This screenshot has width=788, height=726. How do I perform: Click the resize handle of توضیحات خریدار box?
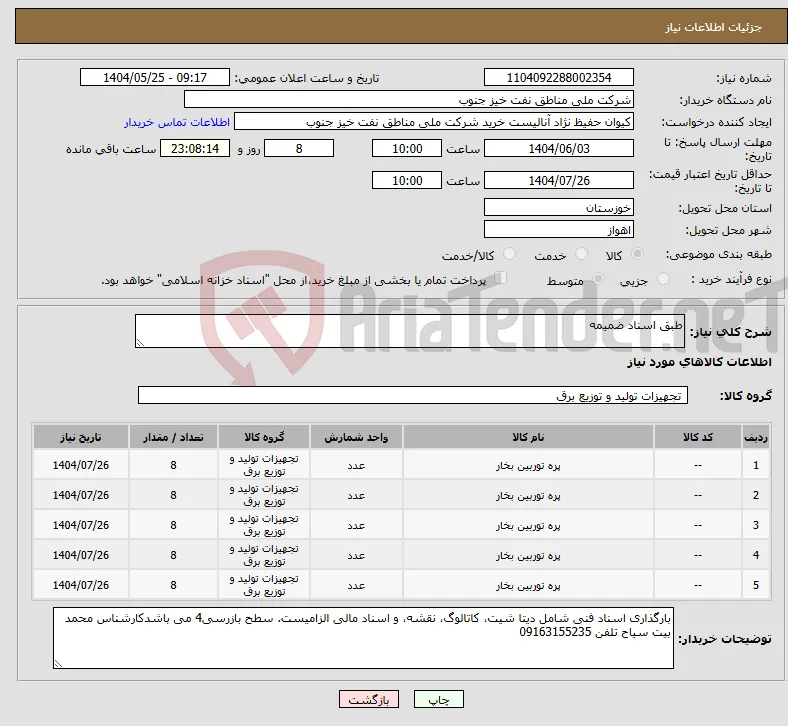coord(58,664)
